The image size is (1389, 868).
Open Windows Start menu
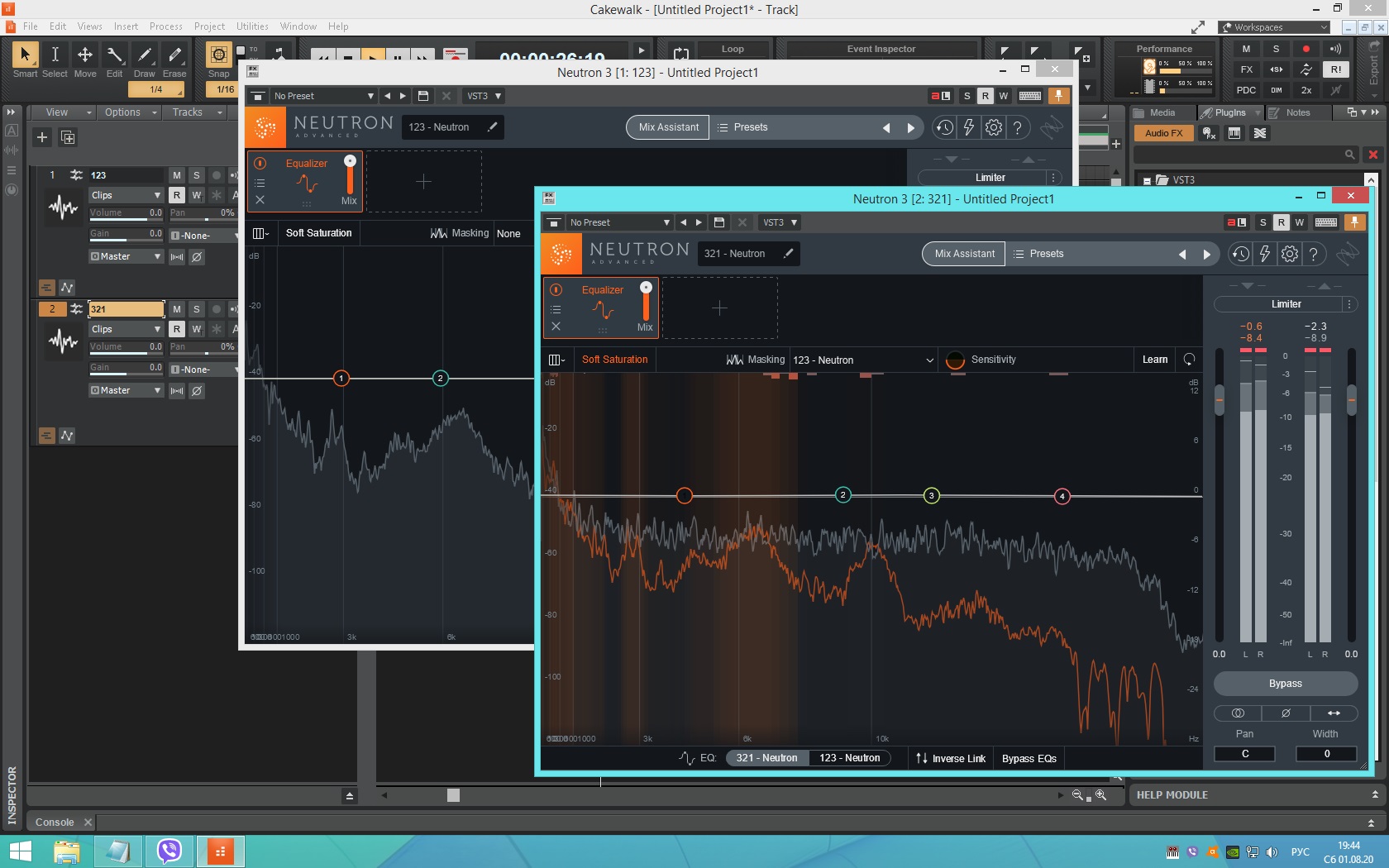(x=20, y=851)
